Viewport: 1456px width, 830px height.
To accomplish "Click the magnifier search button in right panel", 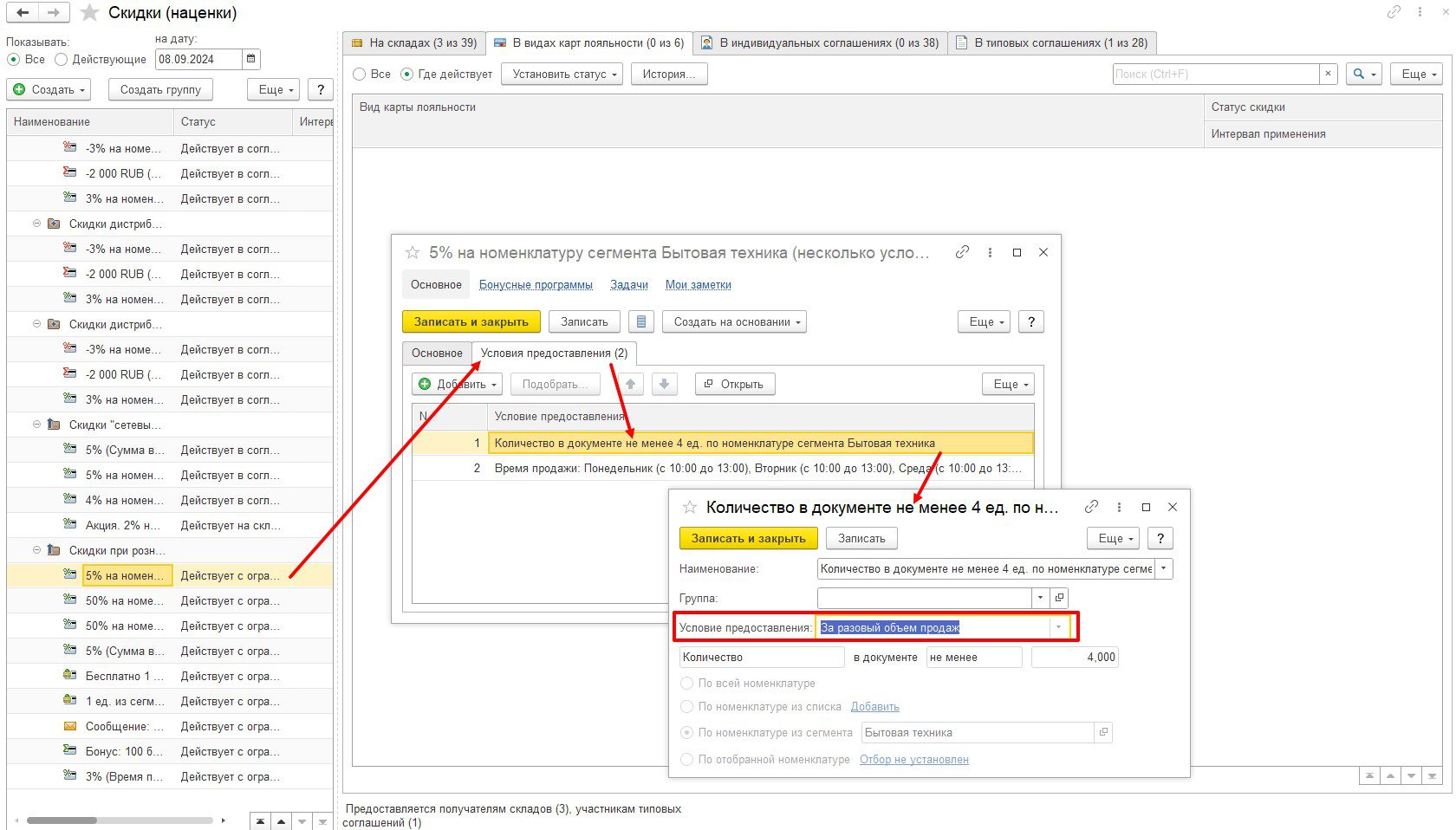I will [1364, 74].
